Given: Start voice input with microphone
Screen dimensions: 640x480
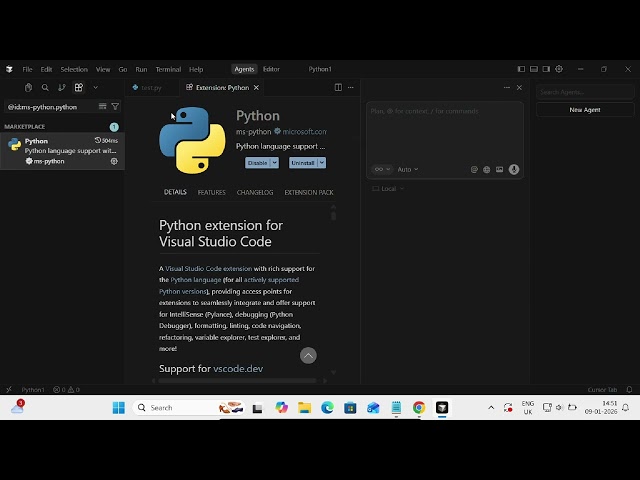Looking at the screenshot, I should [x=514, y=169].
